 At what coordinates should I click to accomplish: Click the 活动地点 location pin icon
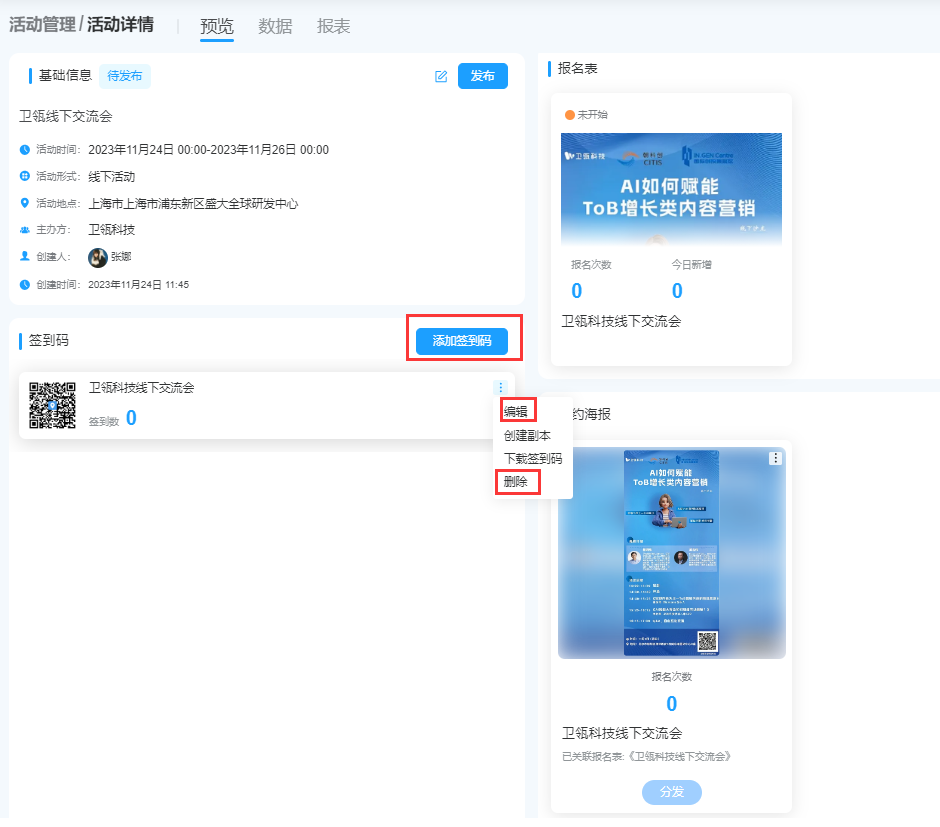pyautogui.click(x=25, y=203)
